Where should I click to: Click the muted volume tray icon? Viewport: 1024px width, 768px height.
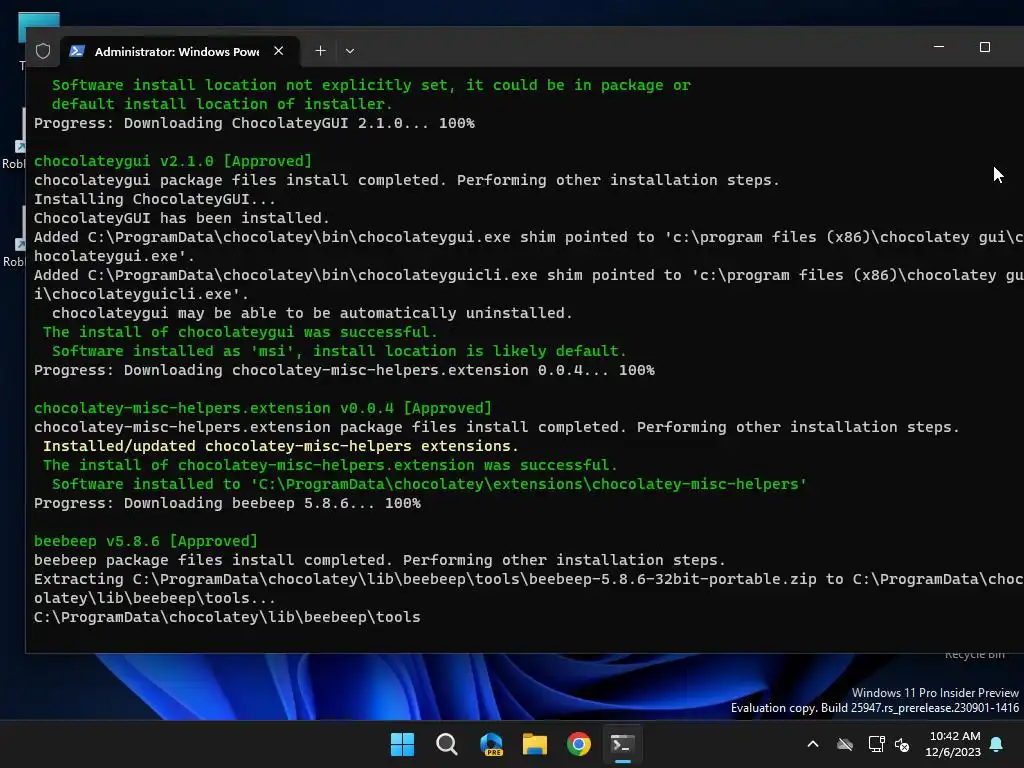903,744
